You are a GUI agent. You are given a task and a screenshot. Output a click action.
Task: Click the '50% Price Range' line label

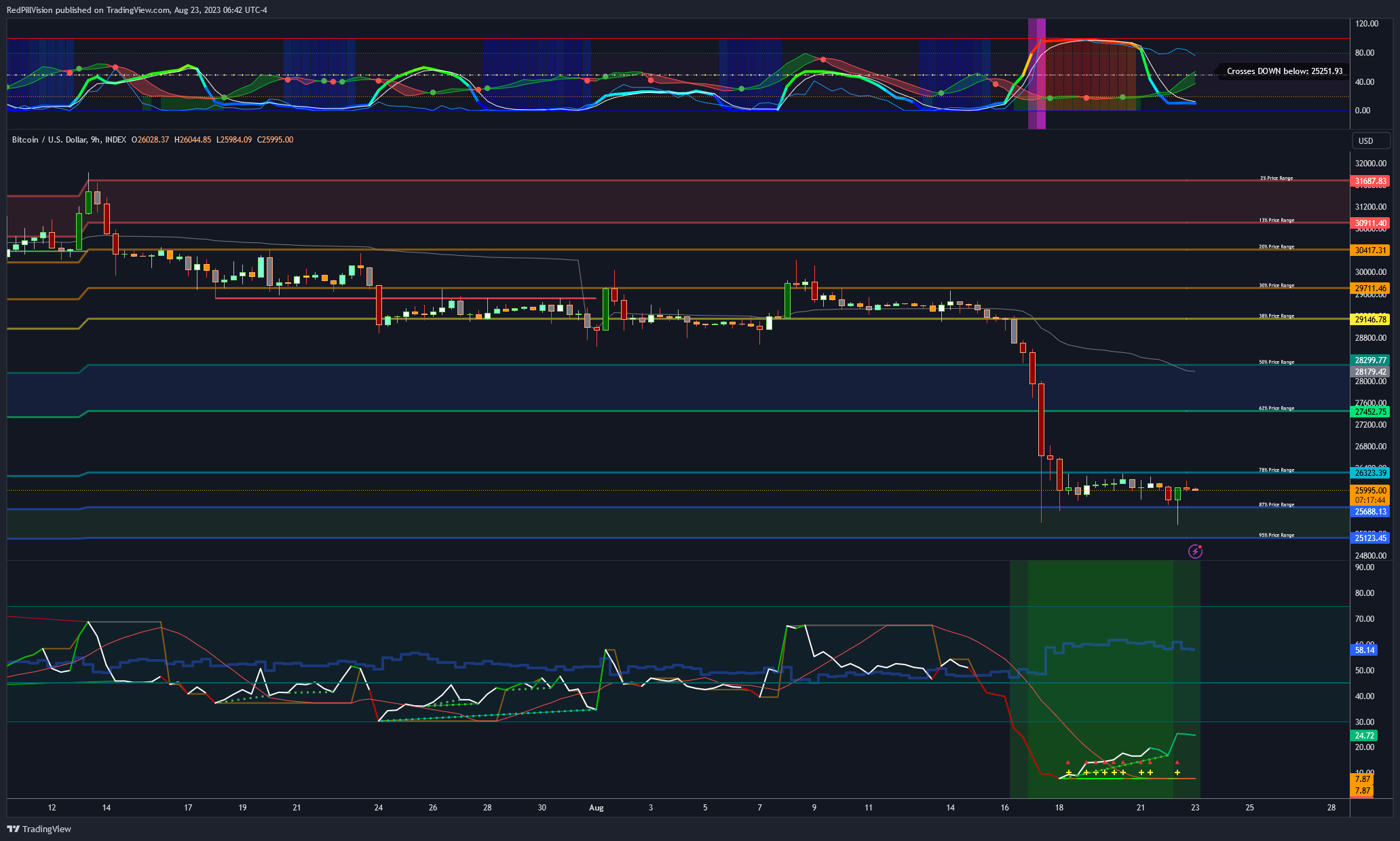(1276, 362)
